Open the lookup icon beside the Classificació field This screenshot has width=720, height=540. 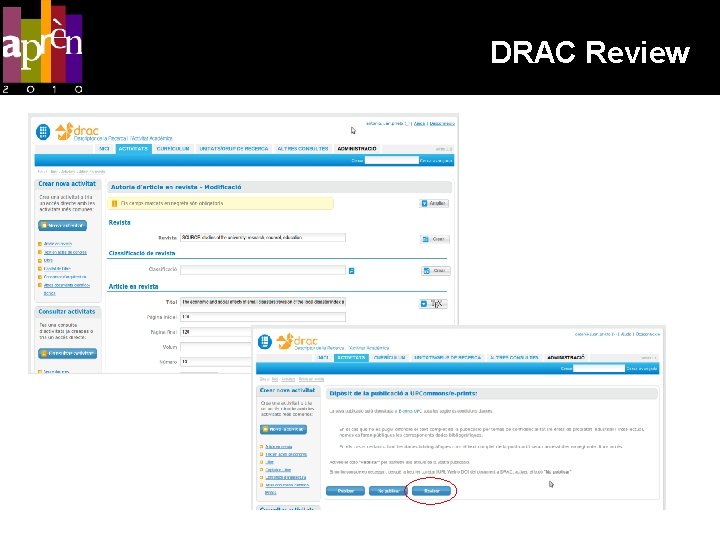(x=352, y=271)
